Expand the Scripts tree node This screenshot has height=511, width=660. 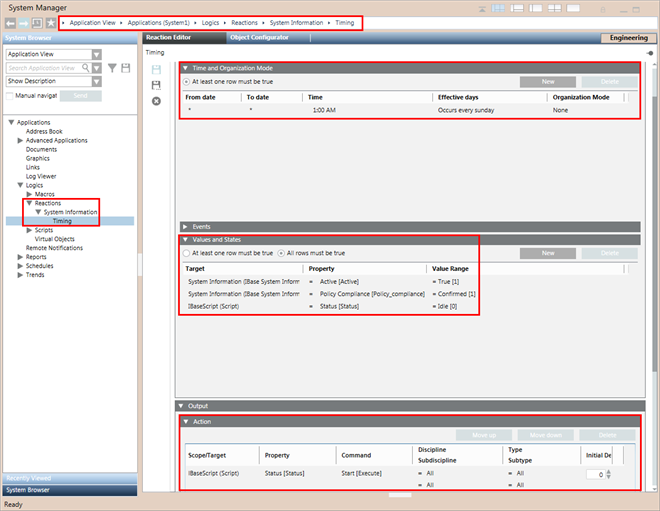pyautogui.click(x=29, y=230)
